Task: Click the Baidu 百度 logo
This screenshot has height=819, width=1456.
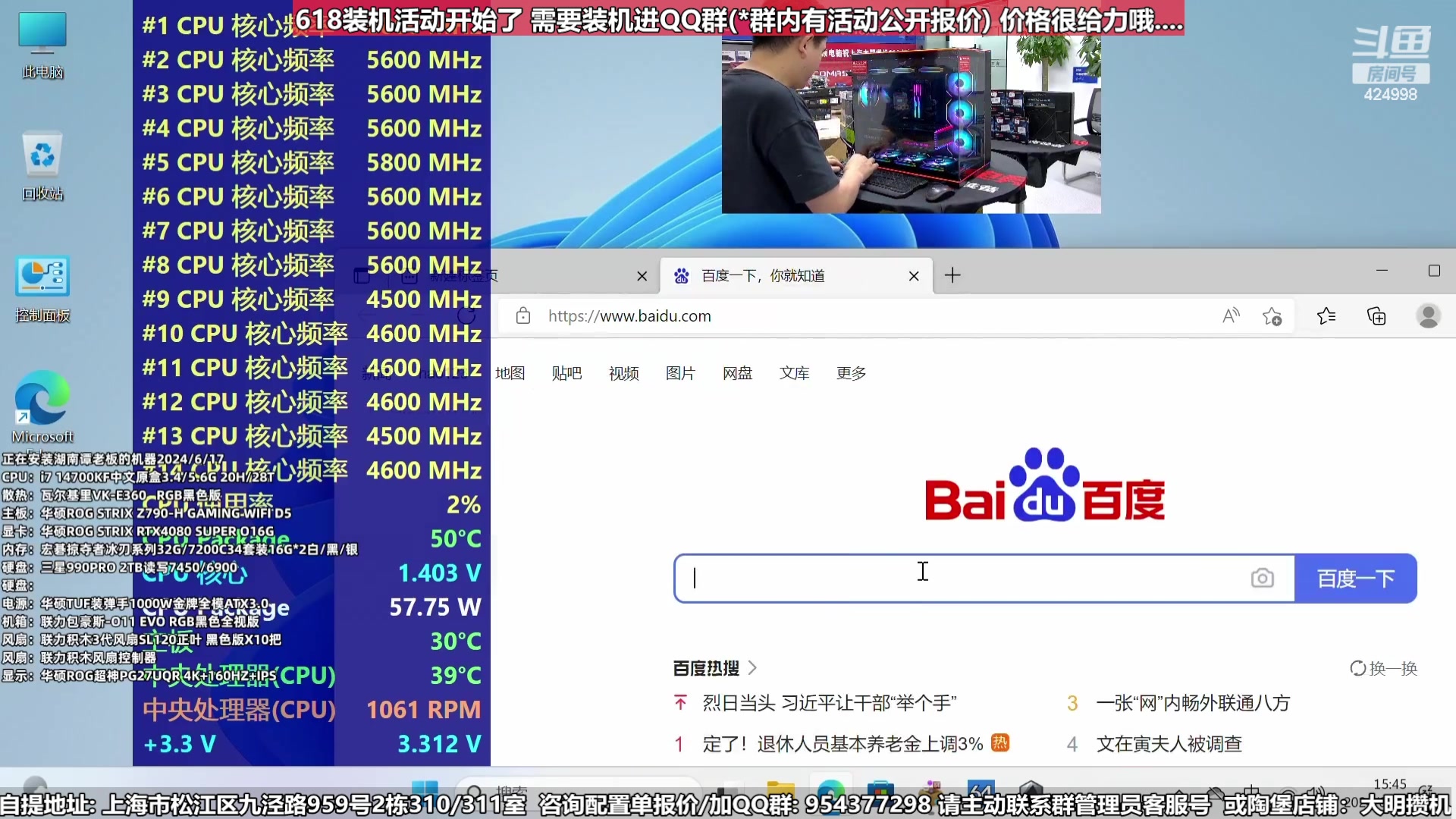Action: click(x=1045, y=485)
